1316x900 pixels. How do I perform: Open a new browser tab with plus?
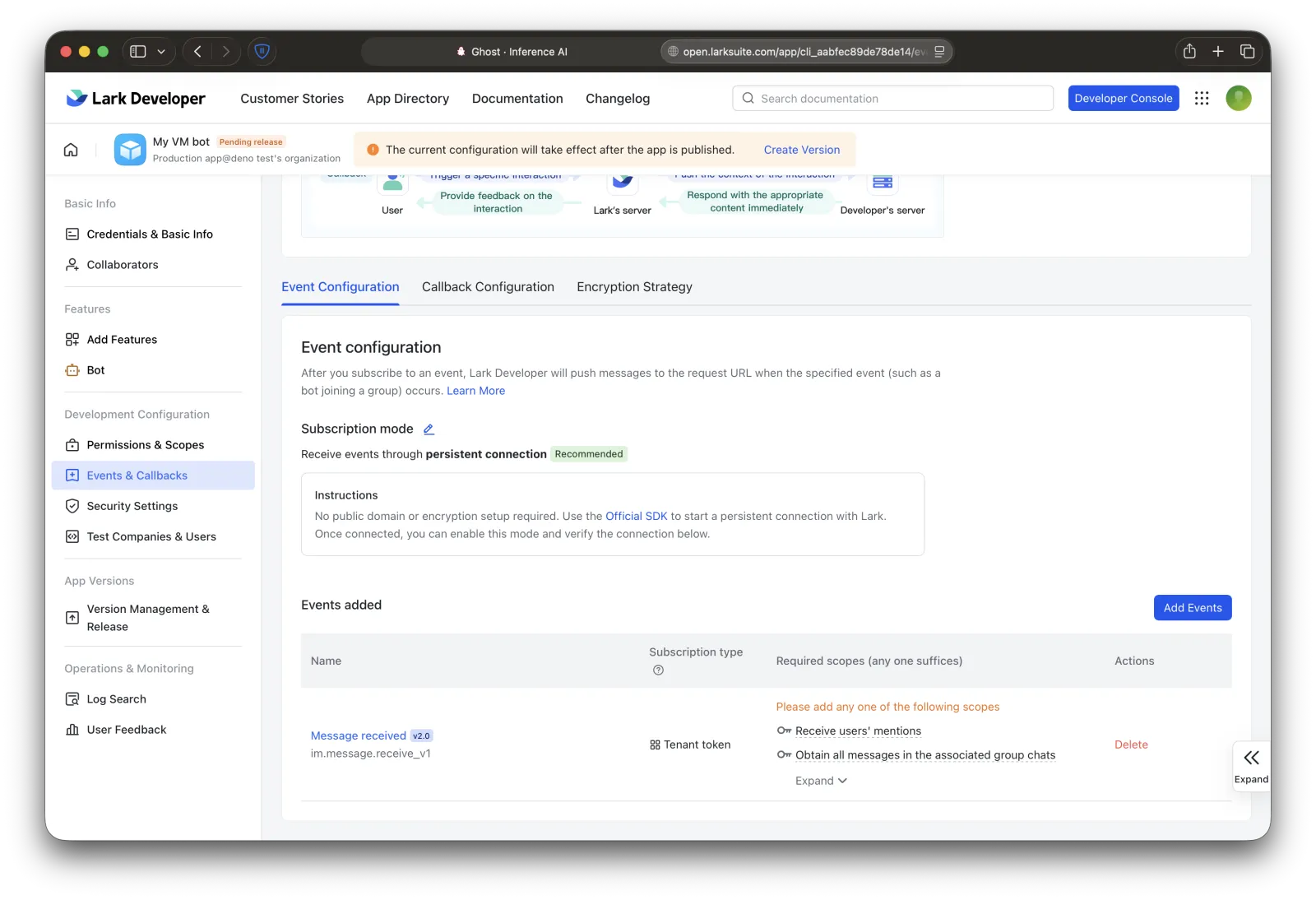[1218, 52]
